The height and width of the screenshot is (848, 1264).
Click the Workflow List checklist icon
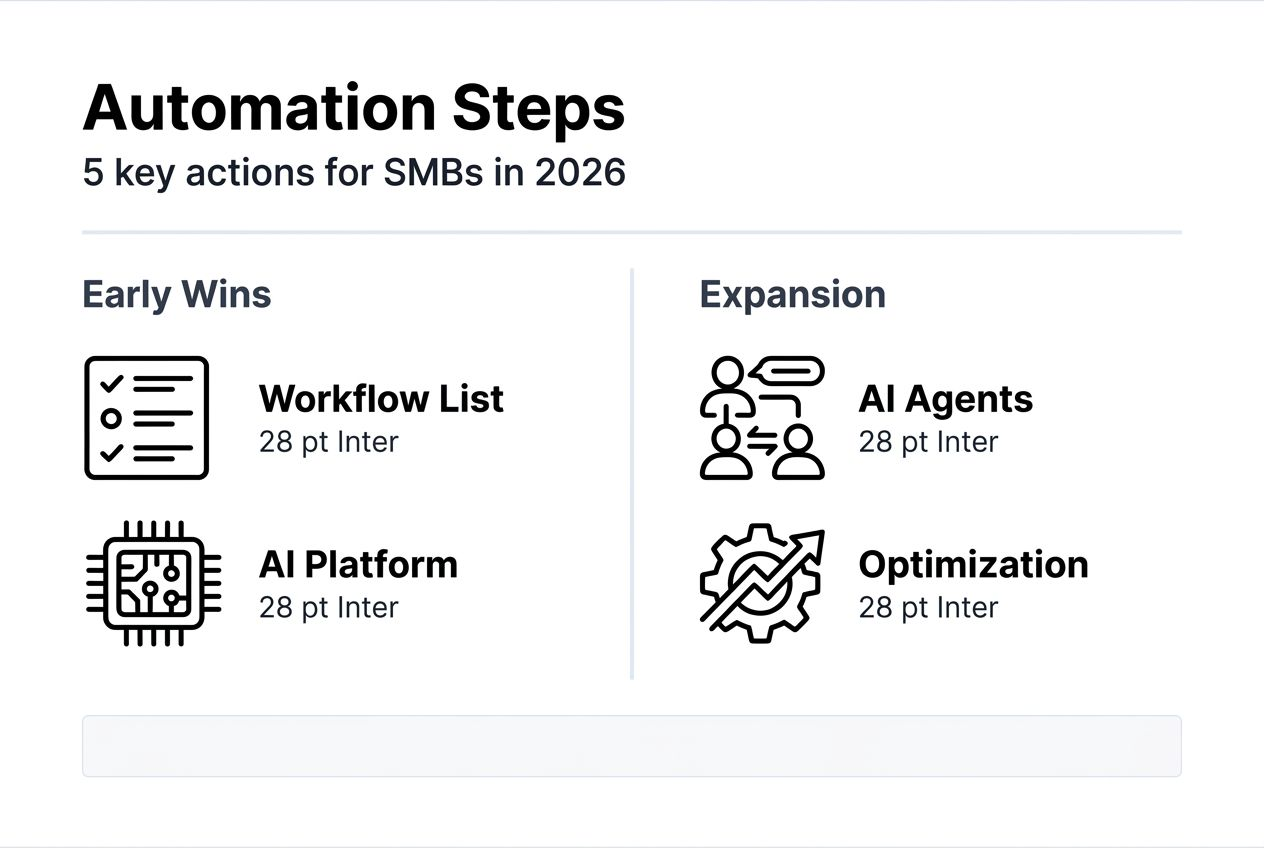146,418
